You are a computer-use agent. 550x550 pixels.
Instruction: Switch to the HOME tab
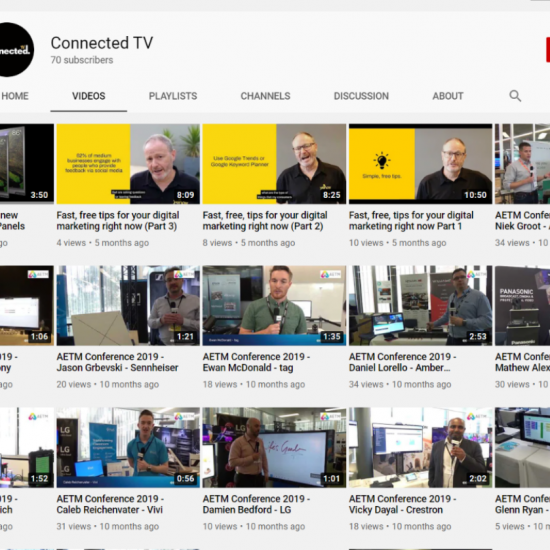click(x=15, y=96)
